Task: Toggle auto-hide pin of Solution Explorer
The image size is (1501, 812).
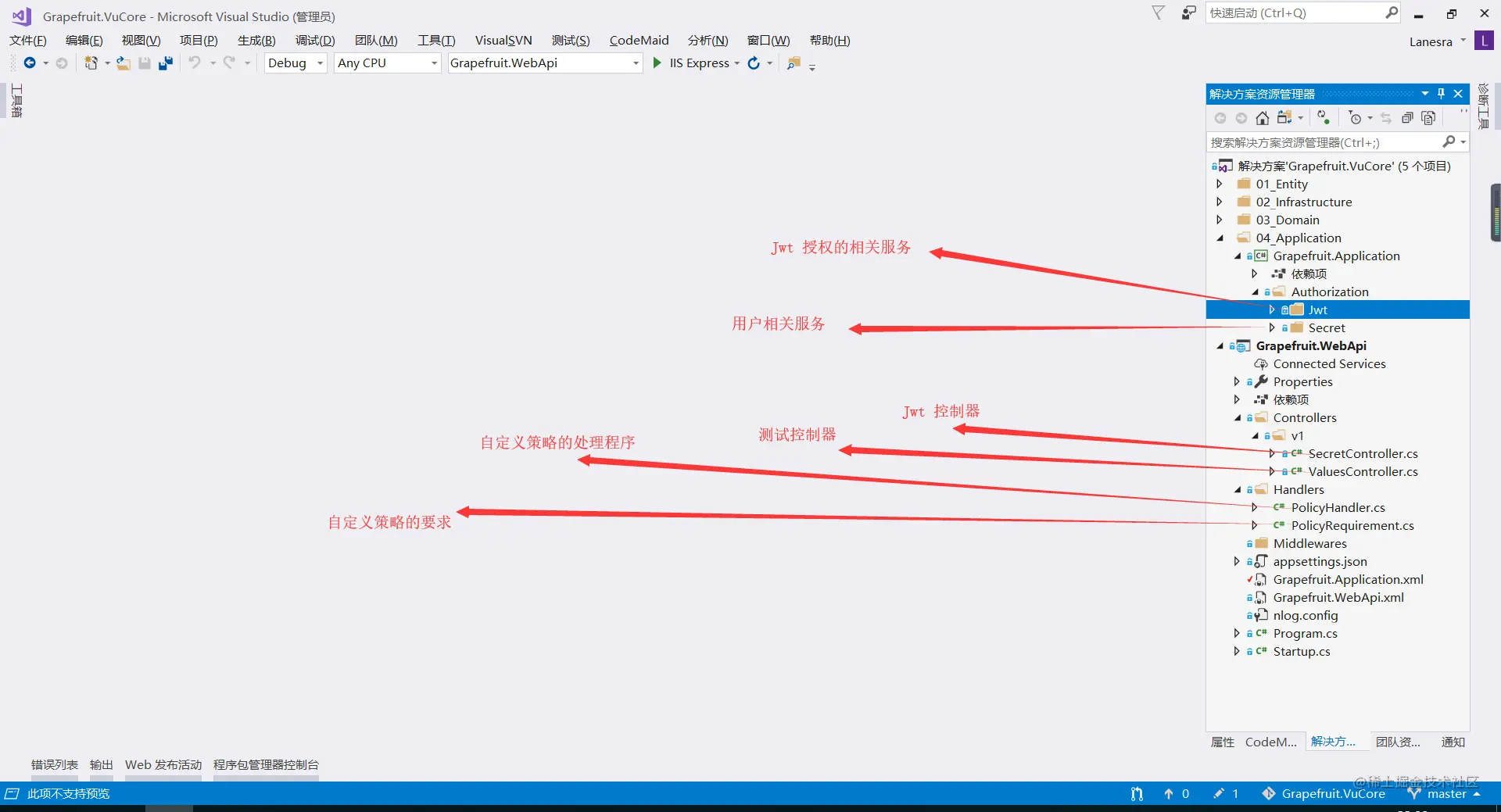Action: tap(1442, 94)
